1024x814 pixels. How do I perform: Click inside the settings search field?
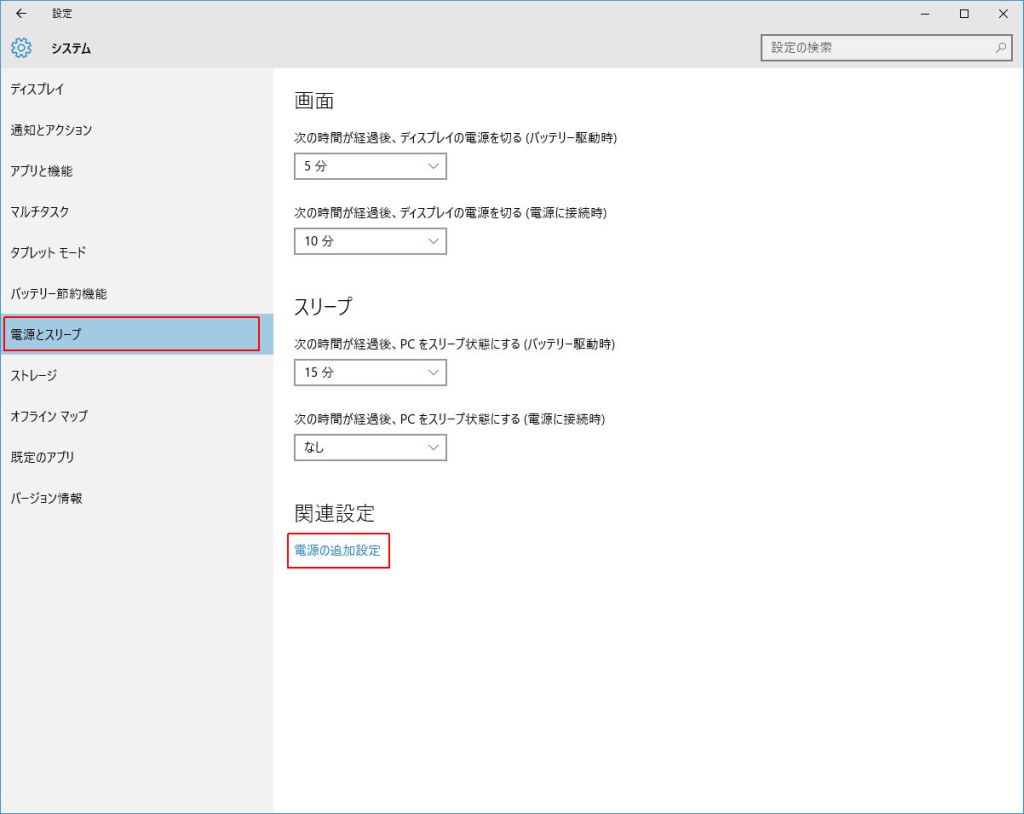click(x=875, y=48)
